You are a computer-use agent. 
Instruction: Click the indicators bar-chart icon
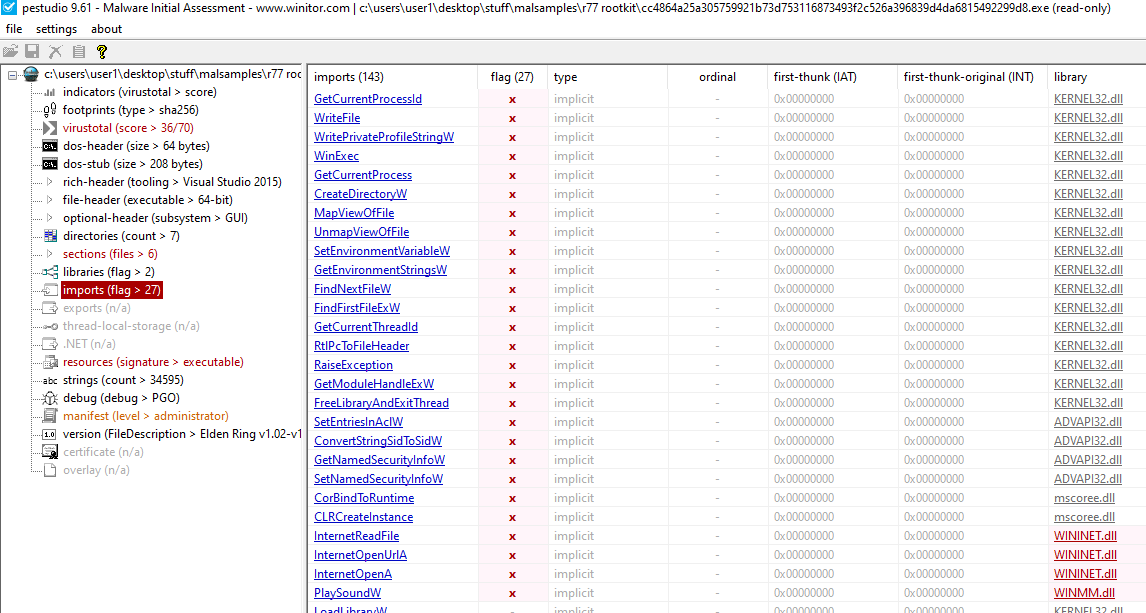tap(50, 92)
